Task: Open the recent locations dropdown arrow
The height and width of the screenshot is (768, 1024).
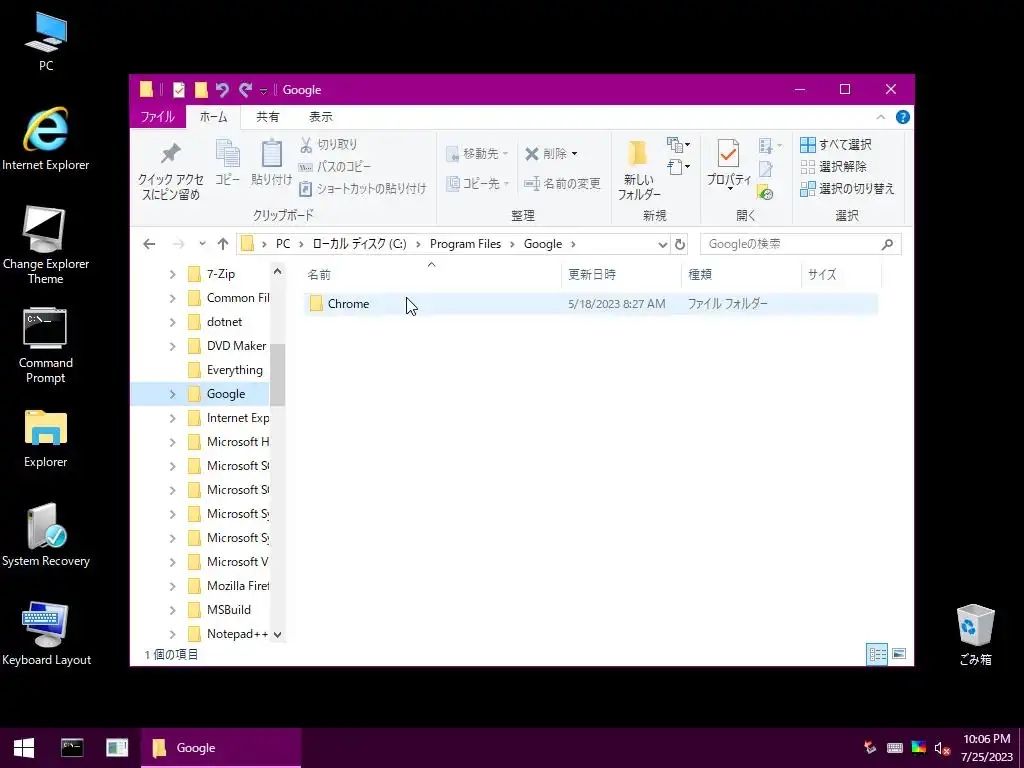Action: pyautogui.click(x=202, y=244)
